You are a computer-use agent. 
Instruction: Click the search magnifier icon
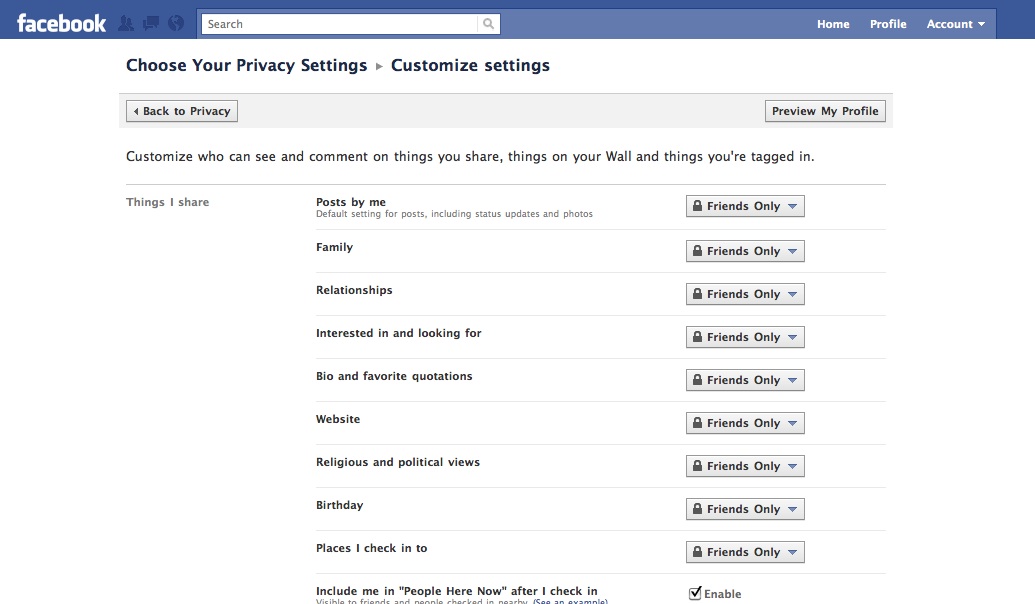[x=488, y=24]
